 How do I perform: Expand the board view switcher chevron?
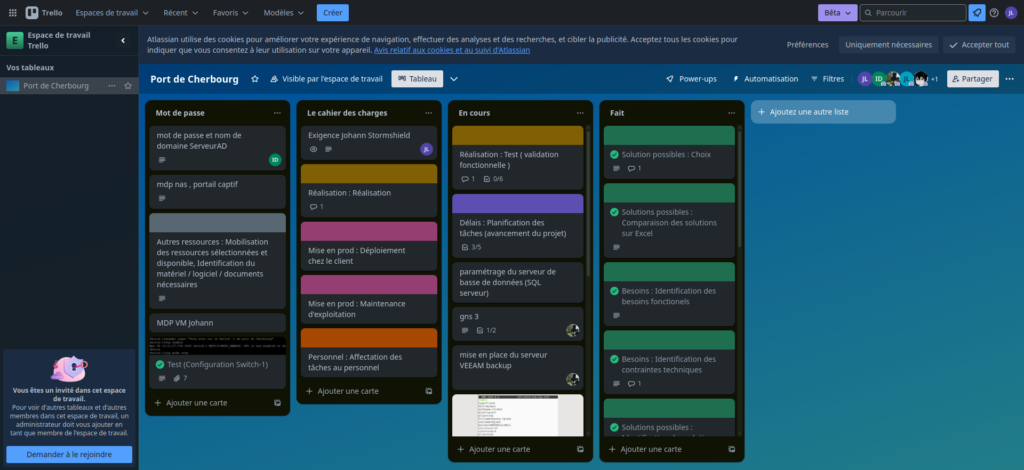tap(454, 79)
